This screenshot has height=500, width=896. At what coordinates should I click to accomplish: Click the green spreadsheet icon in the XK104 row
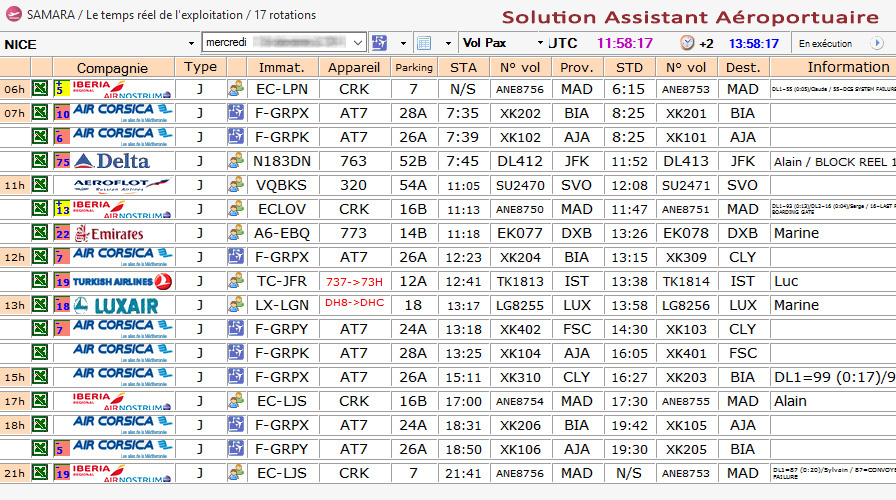click(x=39, y=353)
